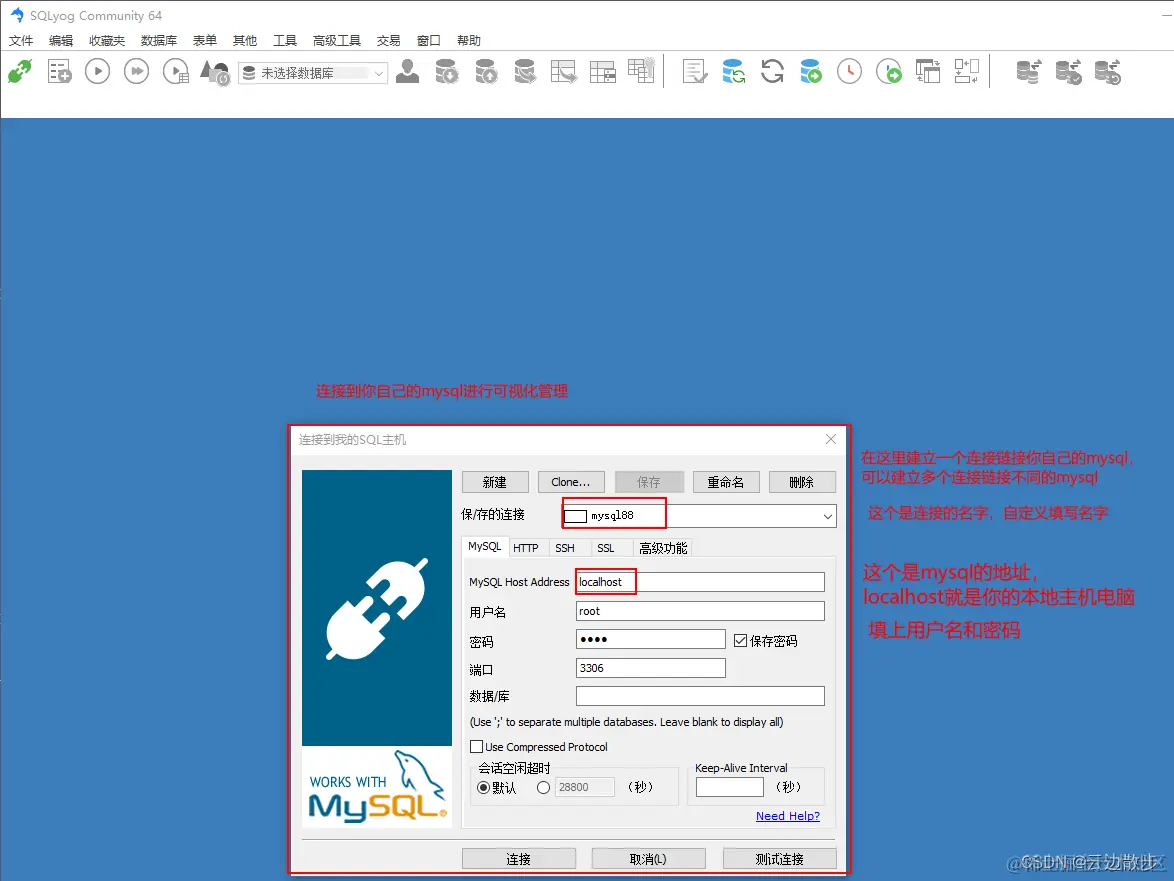Click the format query shapes icon
Screen dimensions: 1174x881
(x=215, y=72)
